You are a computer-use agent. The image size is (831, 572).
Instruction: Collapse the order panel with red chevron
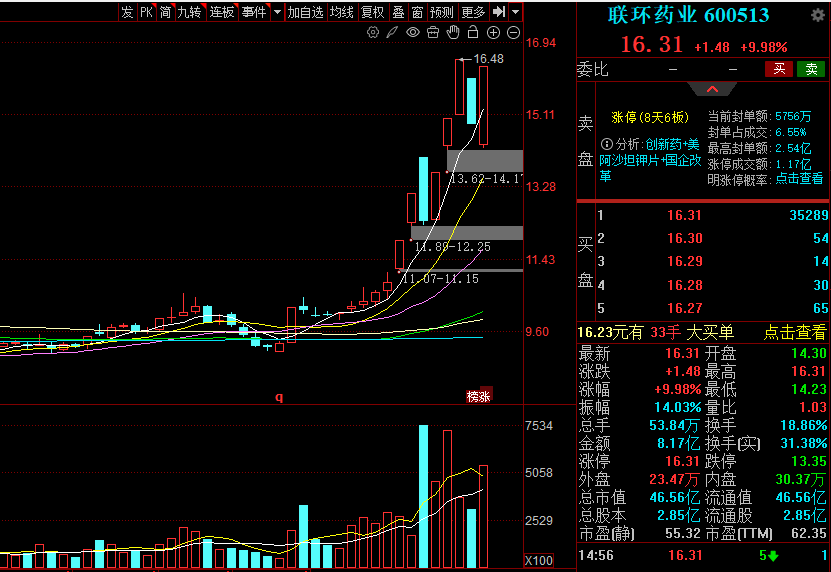[x=712, y=89]
